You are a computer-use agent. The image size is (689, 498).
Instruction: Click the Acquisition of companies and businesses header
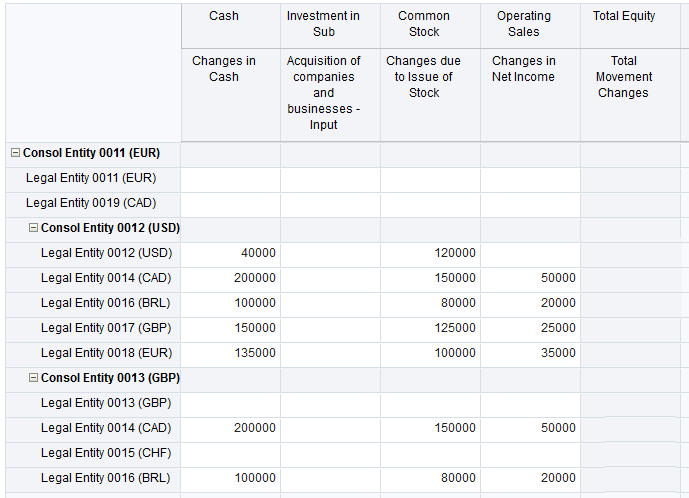(x=330, y=95)
